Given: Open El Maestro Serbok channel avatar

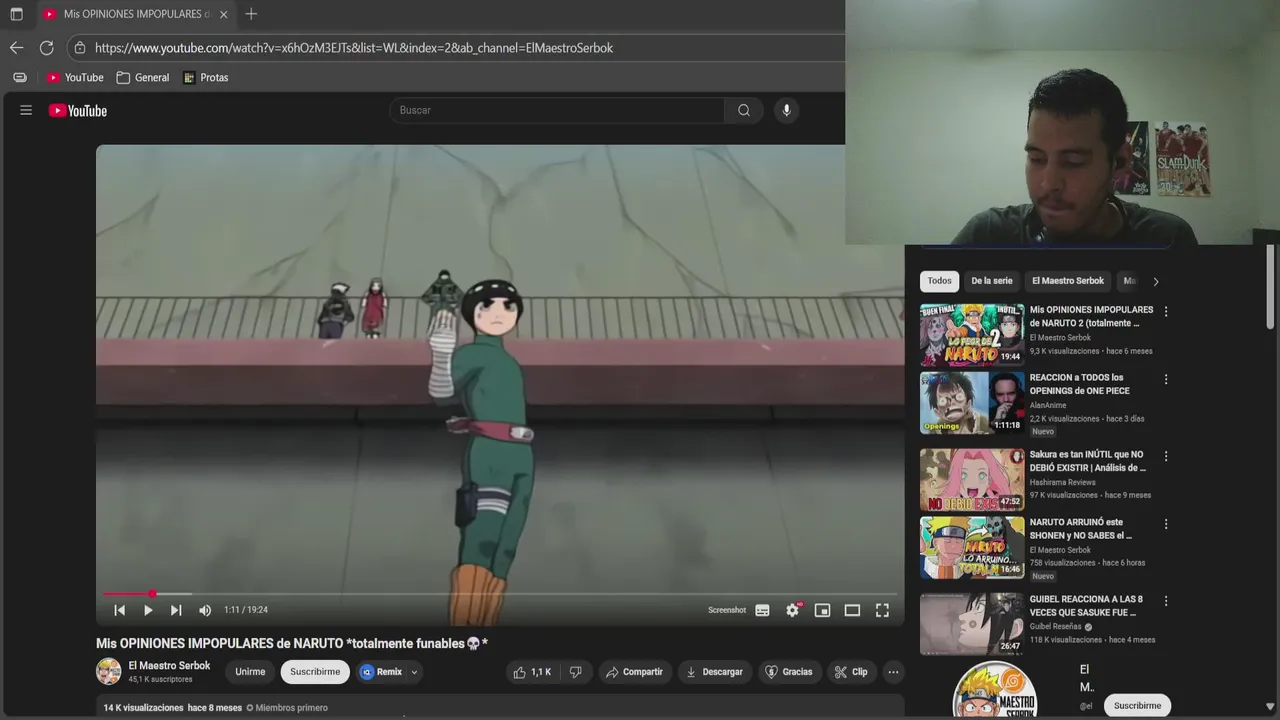Looking at the screenshot, I should [x=108, y=672].
